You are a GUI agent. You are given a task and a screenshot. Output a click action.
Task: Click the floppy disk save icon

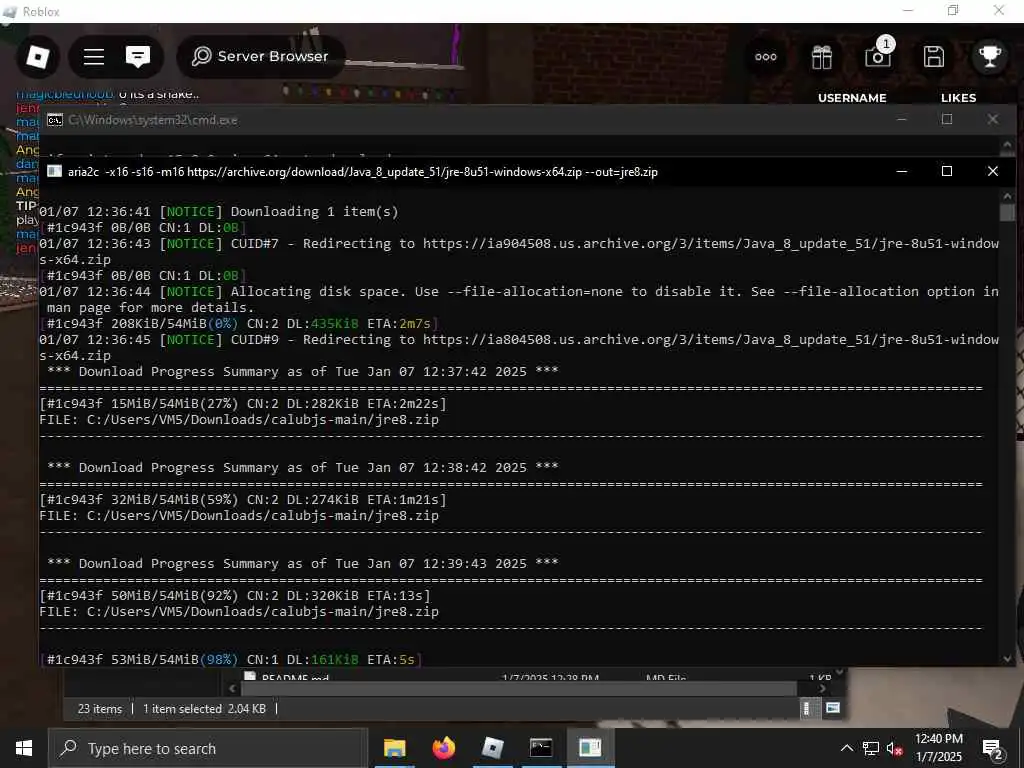pos(934,57)
